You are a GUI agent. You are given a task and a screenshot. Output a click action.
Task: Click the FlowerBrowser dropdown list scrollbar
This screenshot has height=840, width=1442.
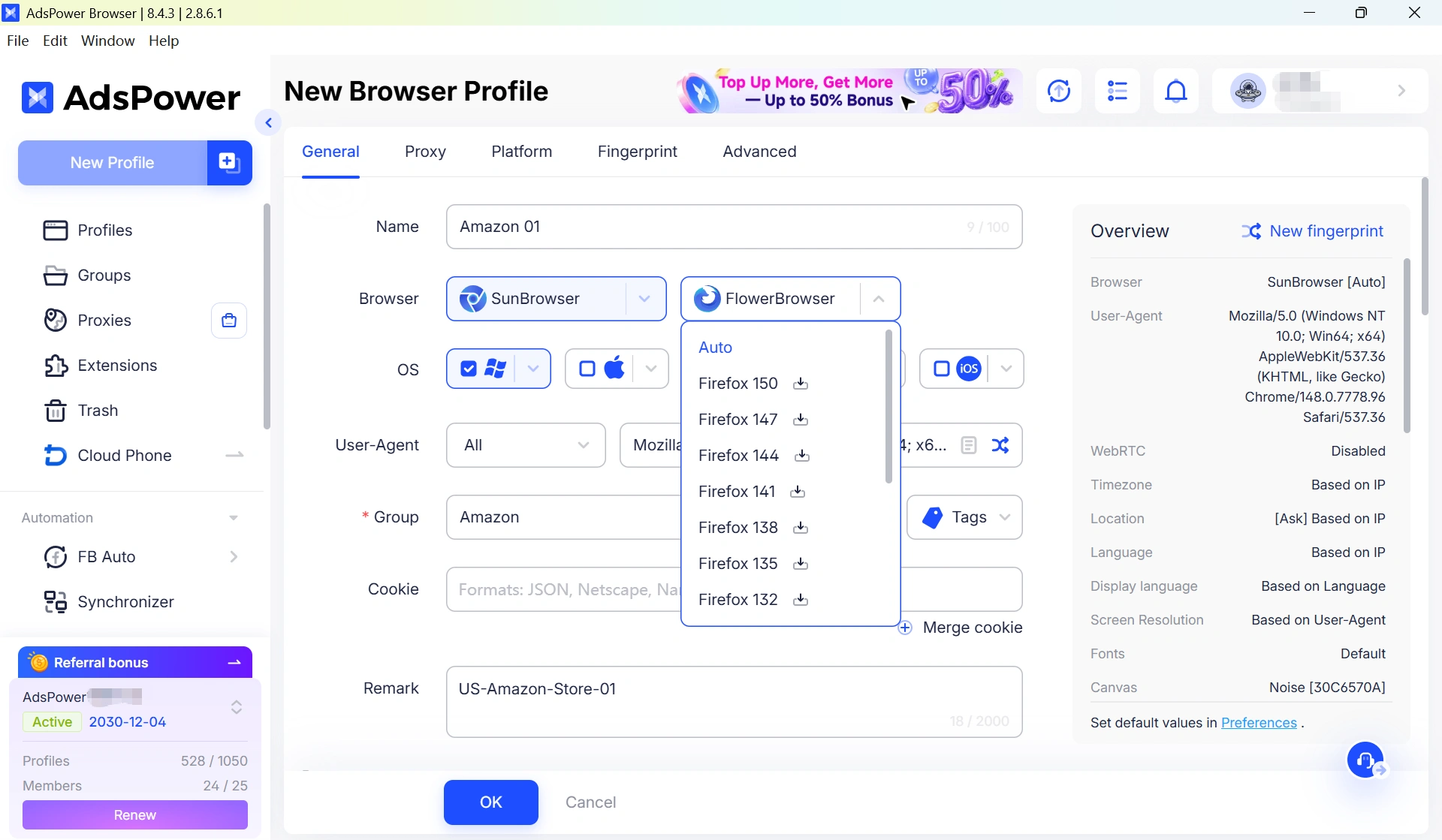click(888, 406)
